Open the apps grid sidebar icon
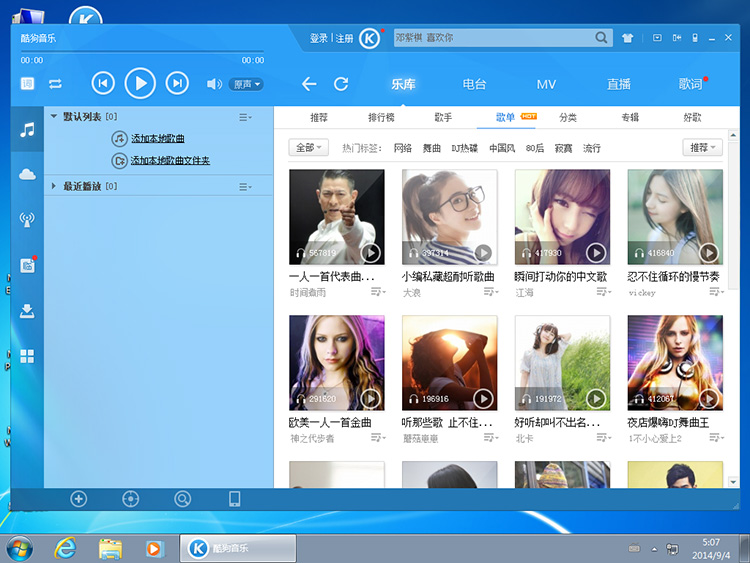This screenshot has height=563, width=750. 27,356
